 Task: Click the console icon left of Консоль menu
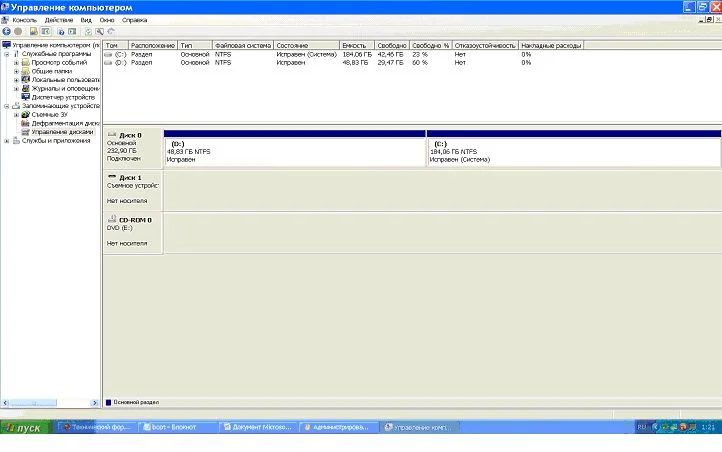(x=5, y=20)
